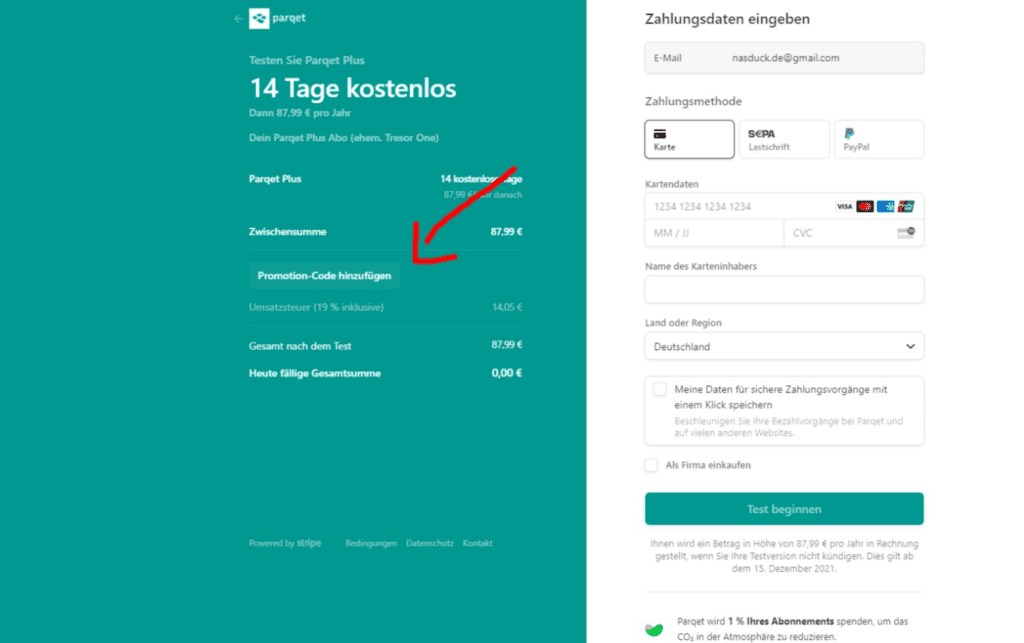Click the Zwischensumme 87,99 € amount
Image resolution: width=1024 pixels, height=643 pixels.
(x=506, y=232)
